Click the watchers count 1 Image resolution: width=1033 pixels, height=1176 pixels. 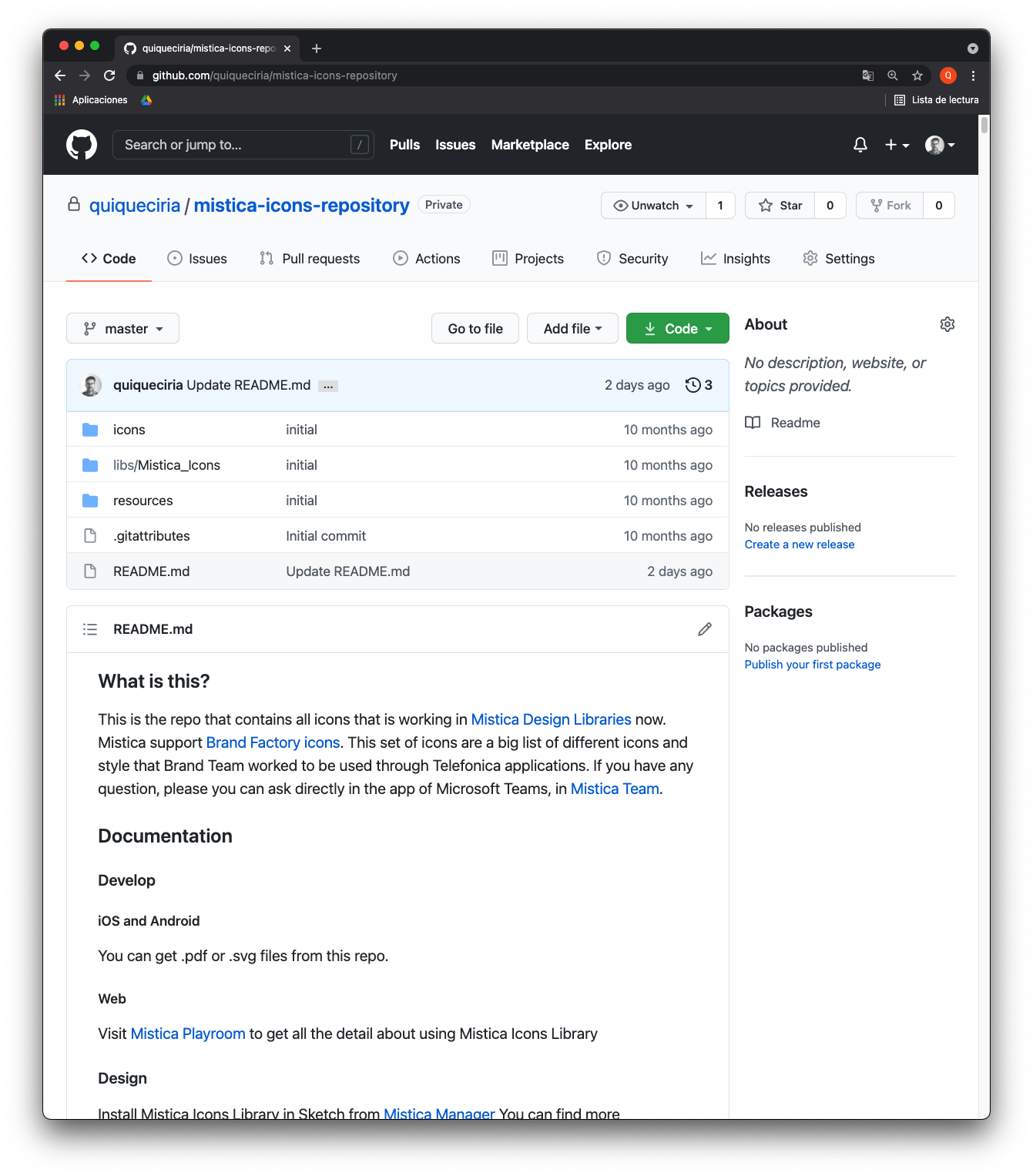(720, 206)
